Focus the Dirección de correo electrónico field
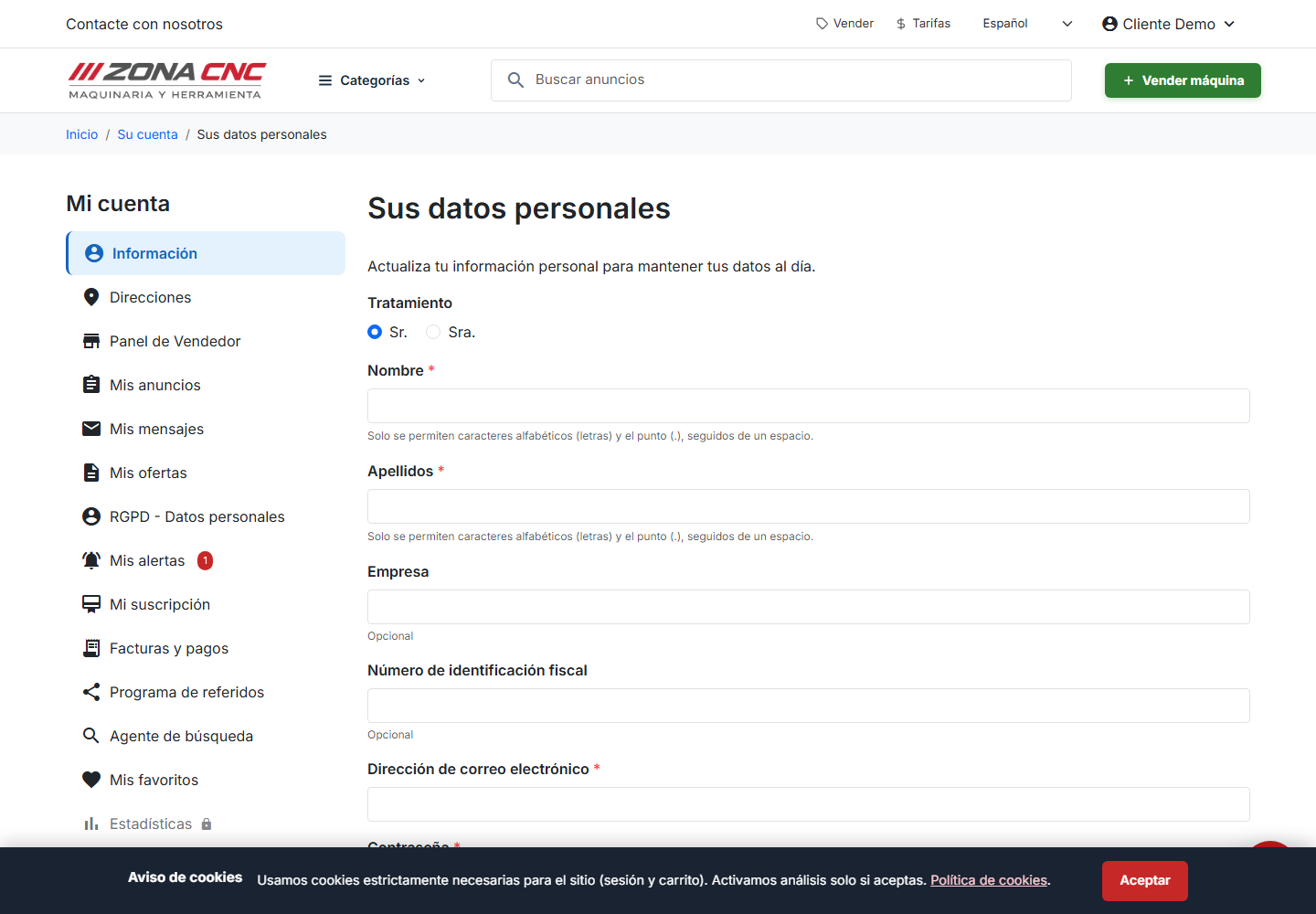 coord(809,804)
